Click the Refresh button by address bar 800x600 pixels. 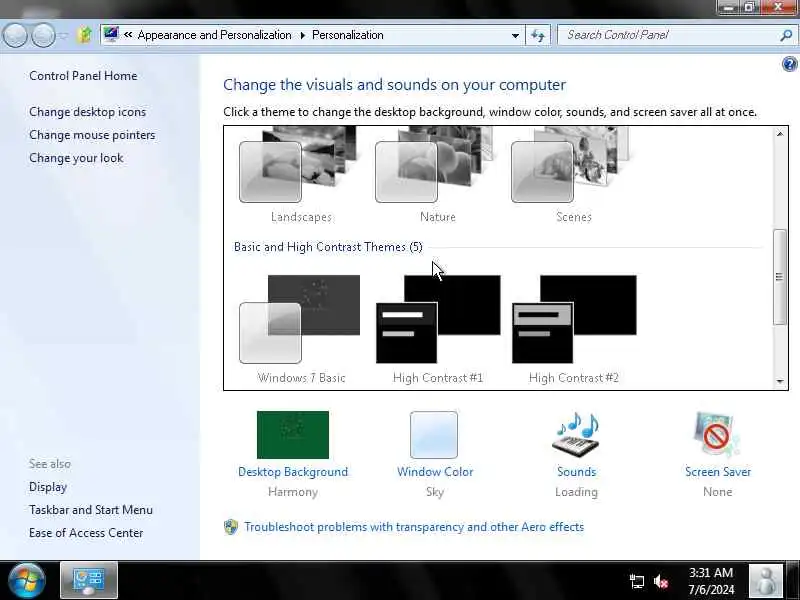click(x=538, y=36)
